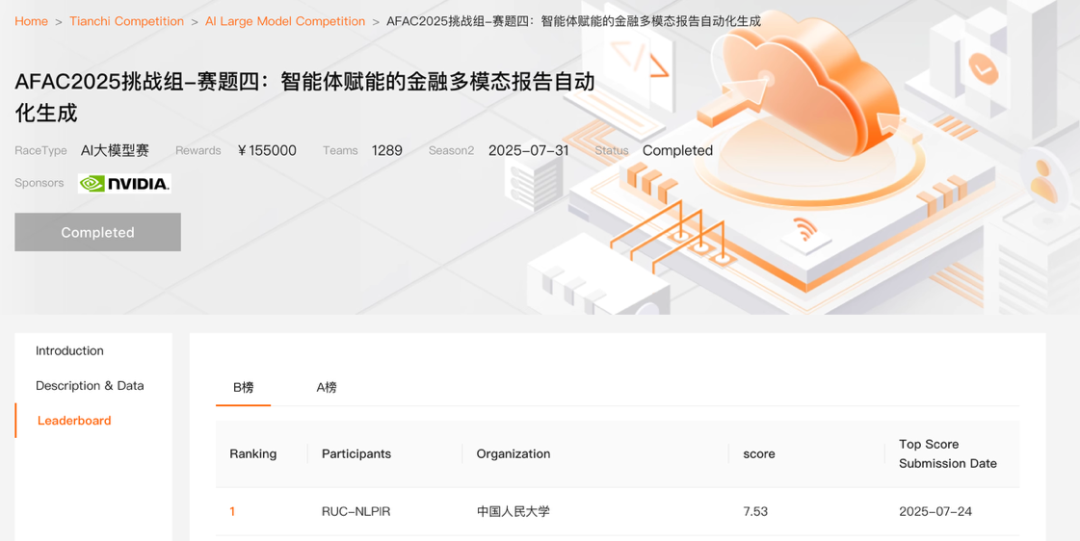This screenshot has height=541, width=1080.
Task: Switch to the A榜 tab
Action: pos(327,387)
